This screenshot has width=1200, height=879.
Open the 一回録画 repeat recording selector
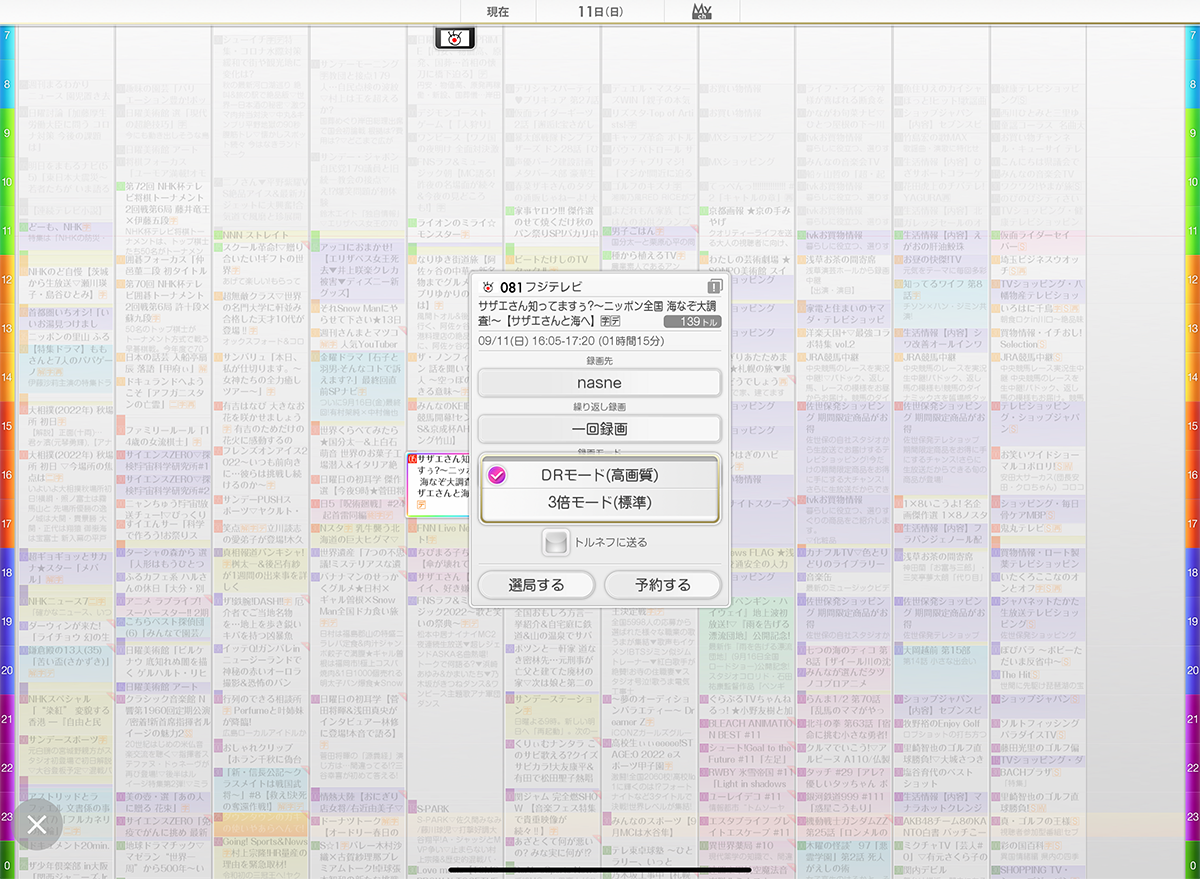599,429
